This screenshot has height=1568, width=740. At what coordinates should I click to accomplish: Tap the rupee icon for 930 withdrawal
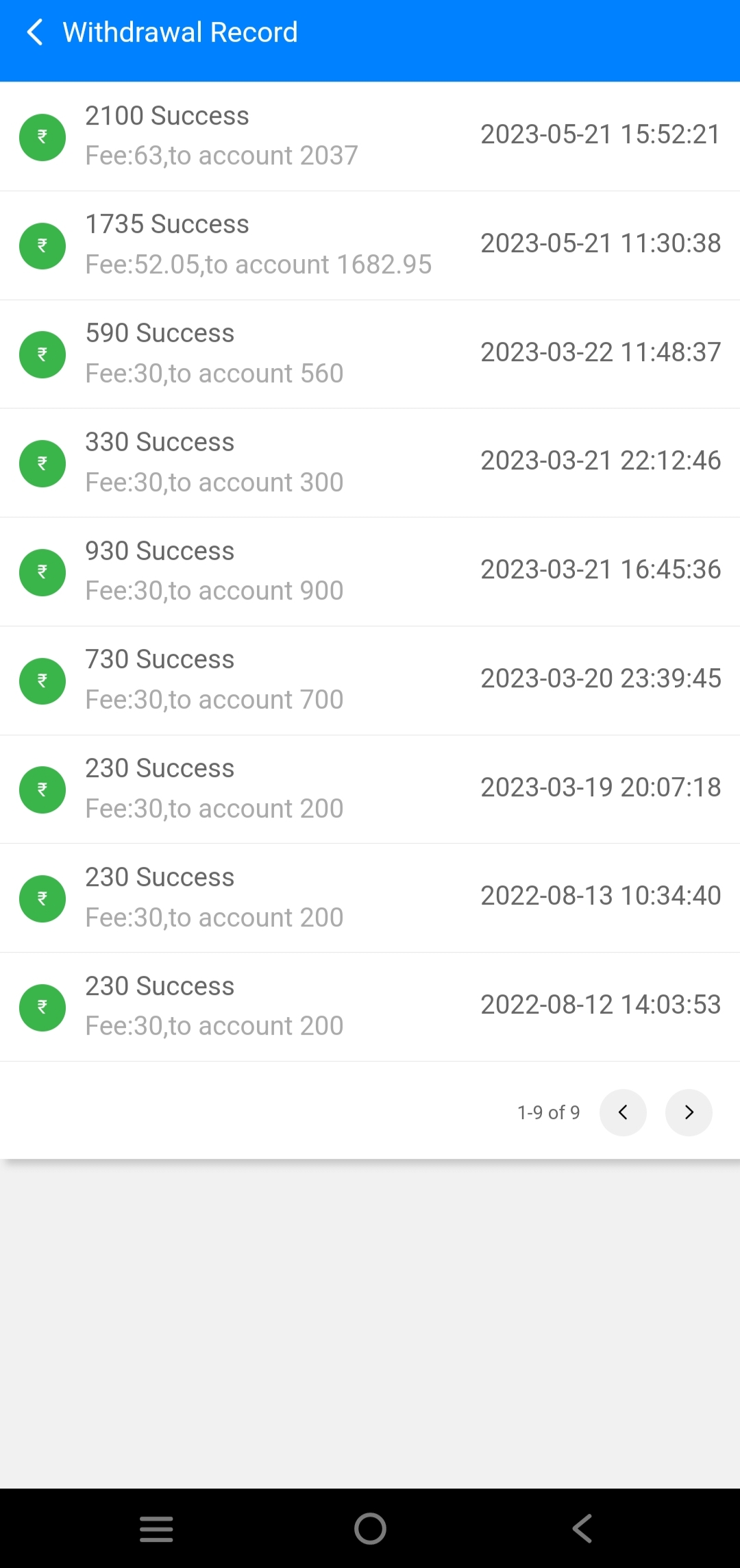pos(42,572)
